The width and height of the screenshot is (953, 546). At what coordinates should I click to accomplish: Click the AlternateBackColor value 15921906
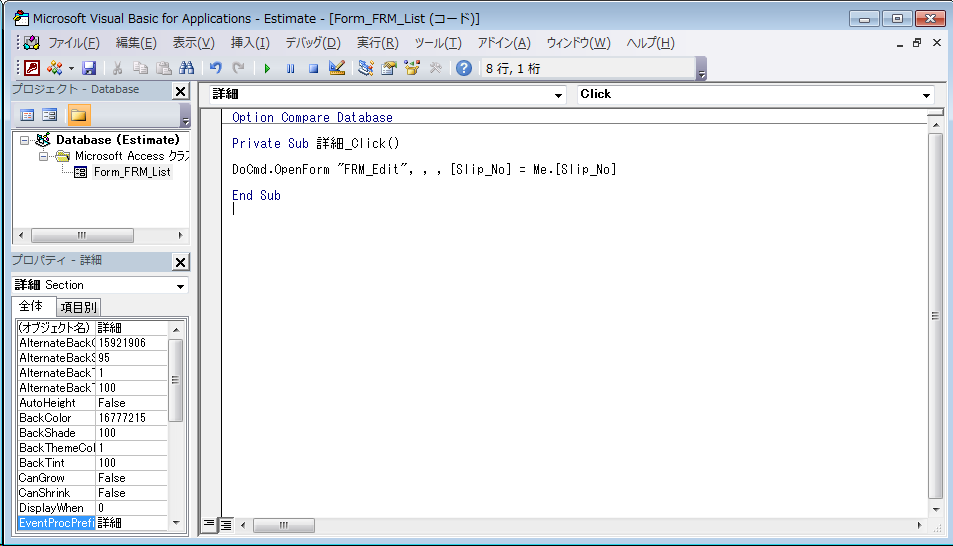click(131, 343)
